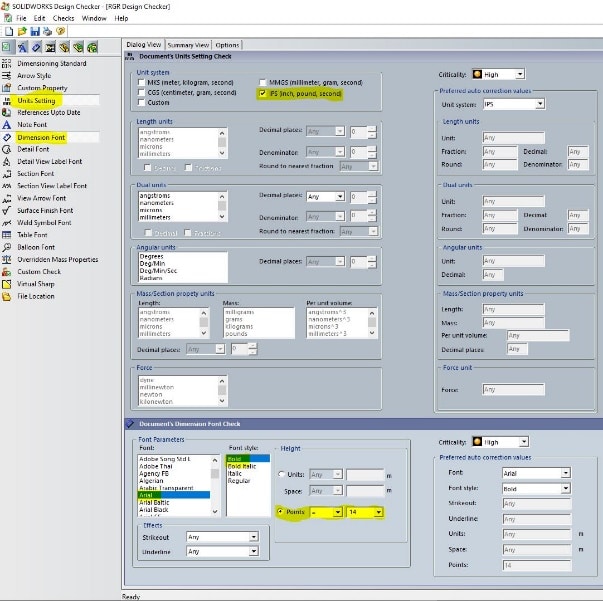Check the MMGS (millimeter, gram, second) box
The width and height of the screenshot is (603, 601).
click(263, 82)
